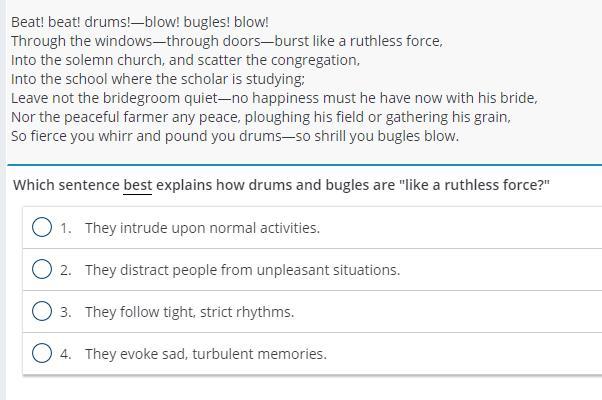Click answer text 'They distract people from unpleasant situations.'

click(x=243, y=270)
